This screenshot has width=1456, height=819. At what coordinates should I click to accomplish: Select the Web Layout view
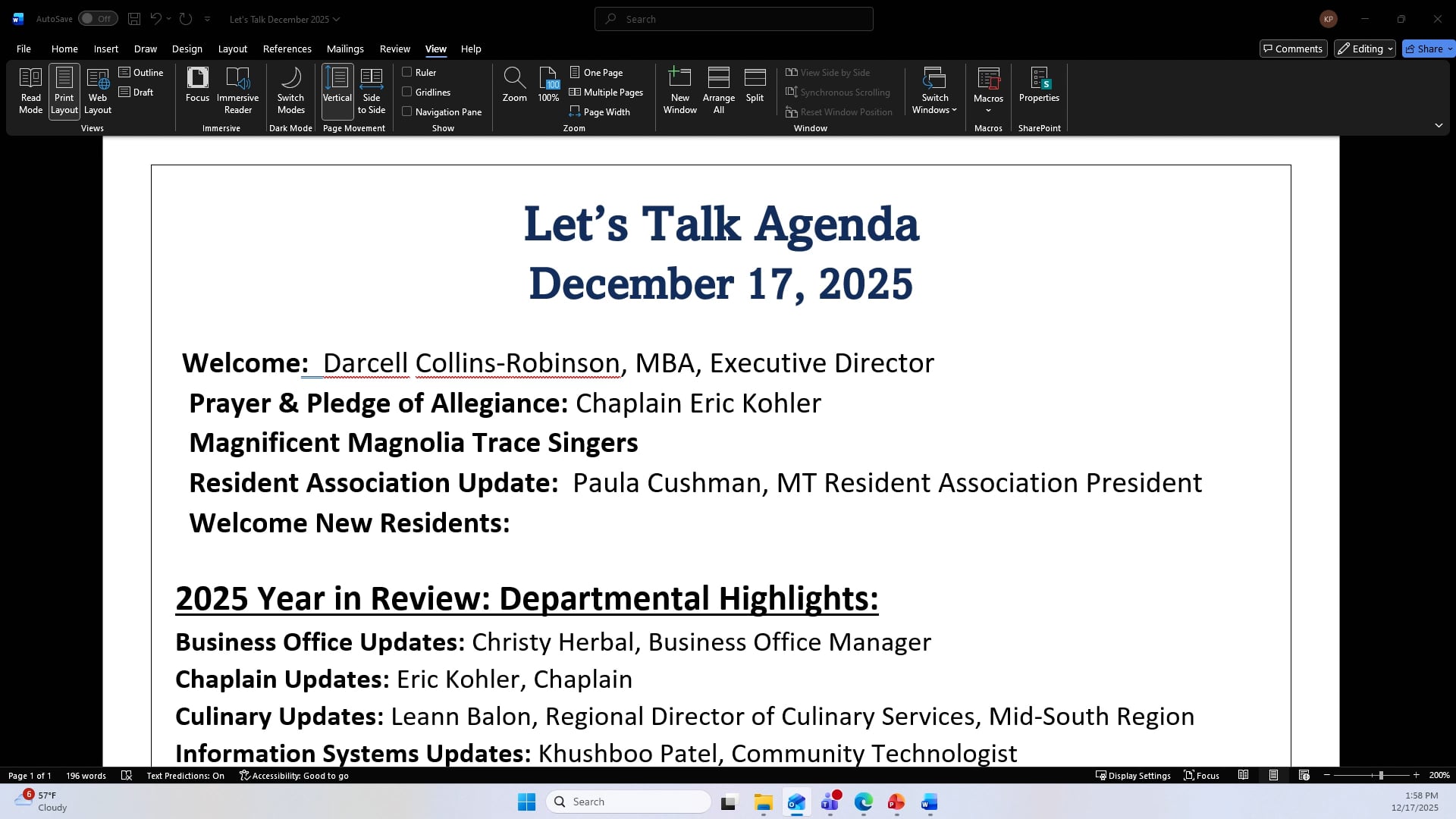pos(97,89)
